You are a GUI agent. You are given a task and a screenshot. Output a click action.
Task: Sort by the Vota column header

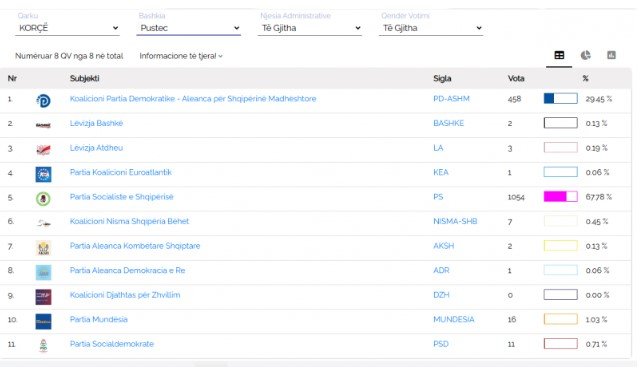[516, 78]
